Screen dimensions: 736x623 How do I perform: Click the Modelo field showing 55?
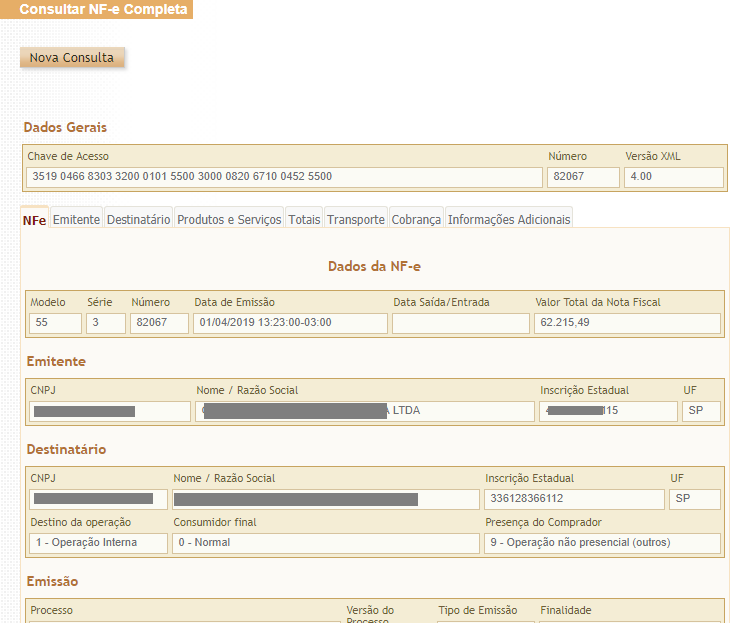[55, 323]
